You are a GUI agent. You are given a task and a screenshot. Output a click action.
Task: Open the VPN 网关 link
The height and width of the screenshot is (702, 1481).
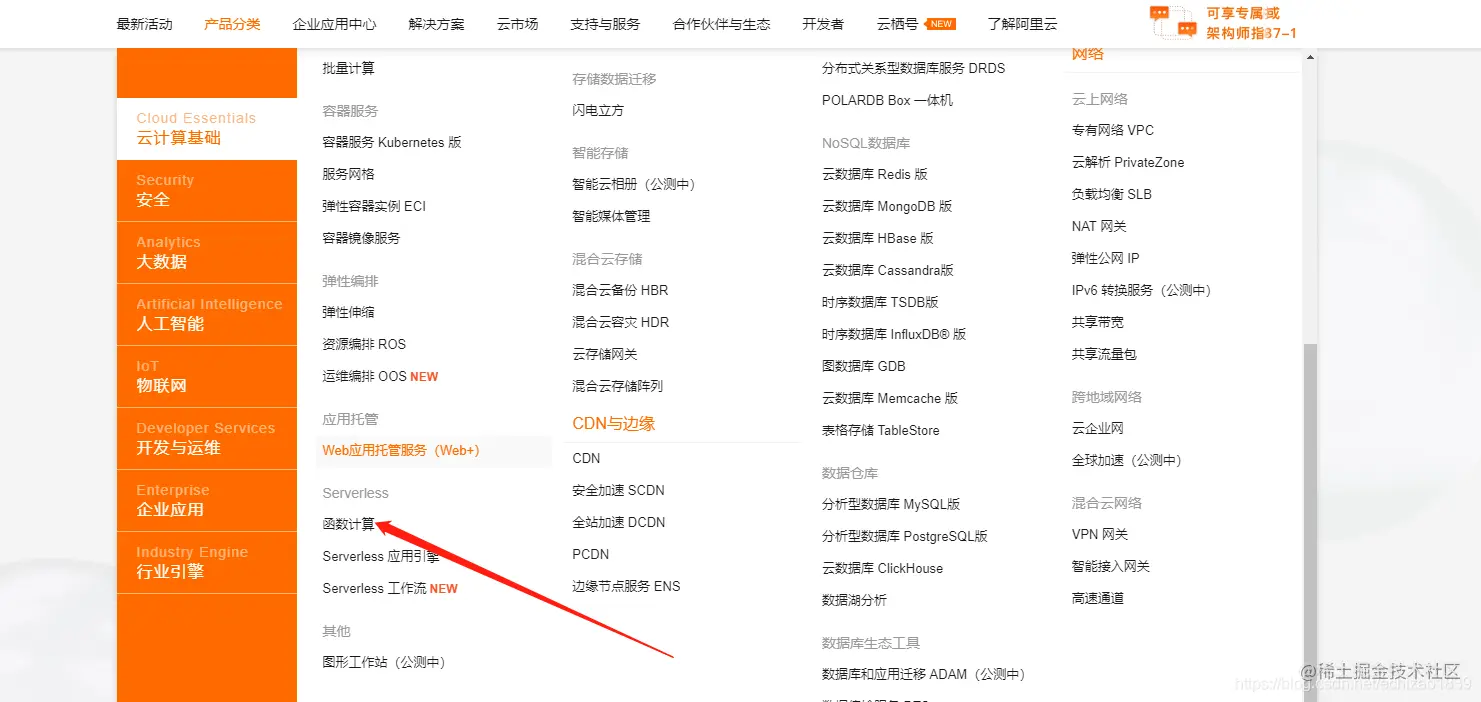pyautogui.click(x=1100, y=534)
